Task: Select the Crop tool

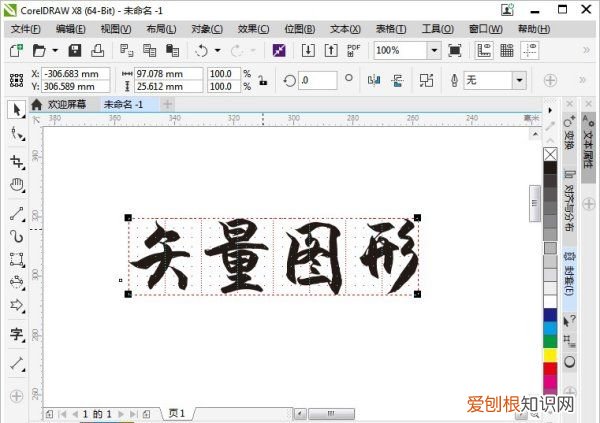Action: [x=17, y=162]
